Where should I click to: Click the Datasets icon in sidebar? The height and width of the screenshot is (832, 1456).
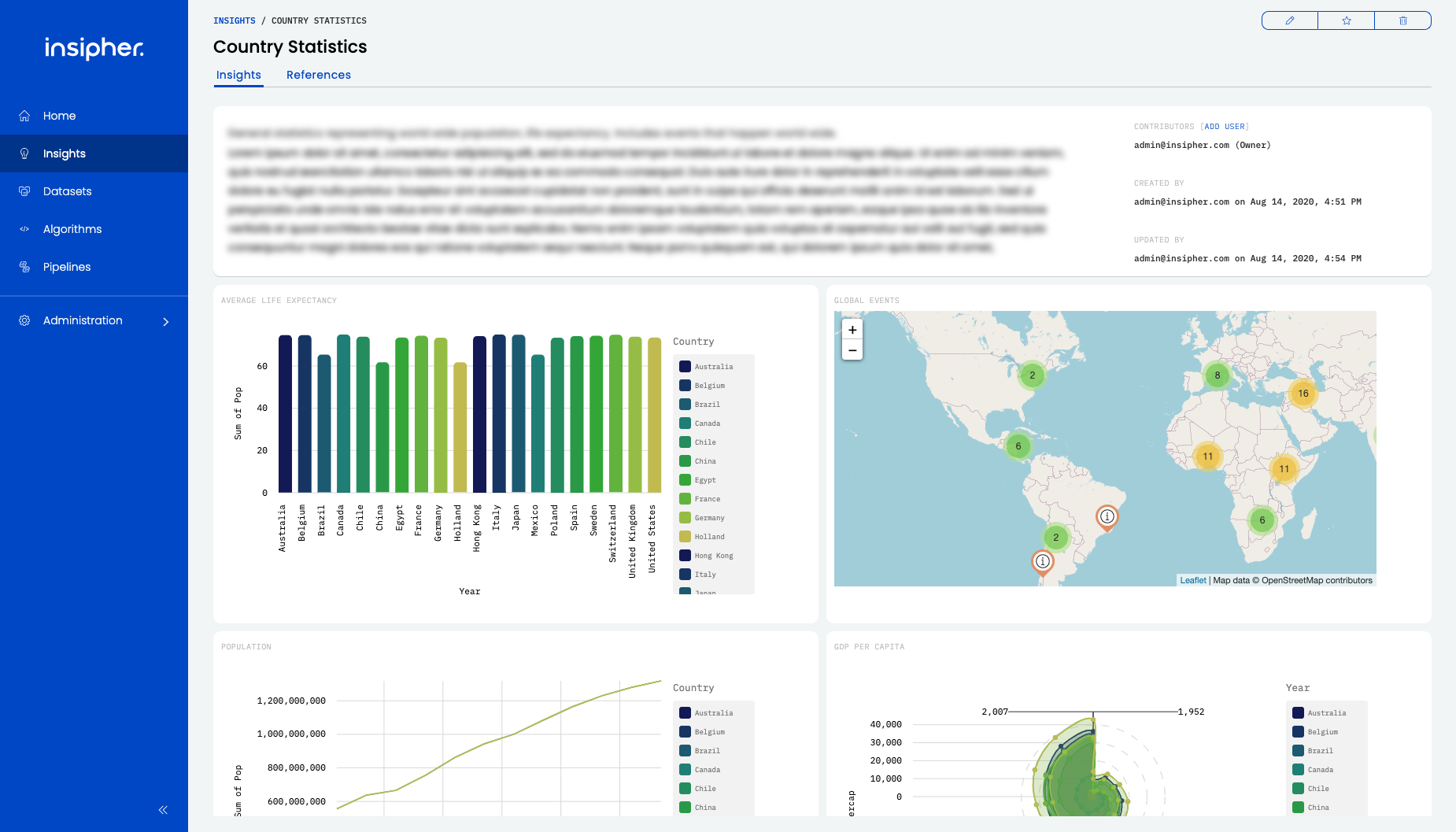[24, 191]
